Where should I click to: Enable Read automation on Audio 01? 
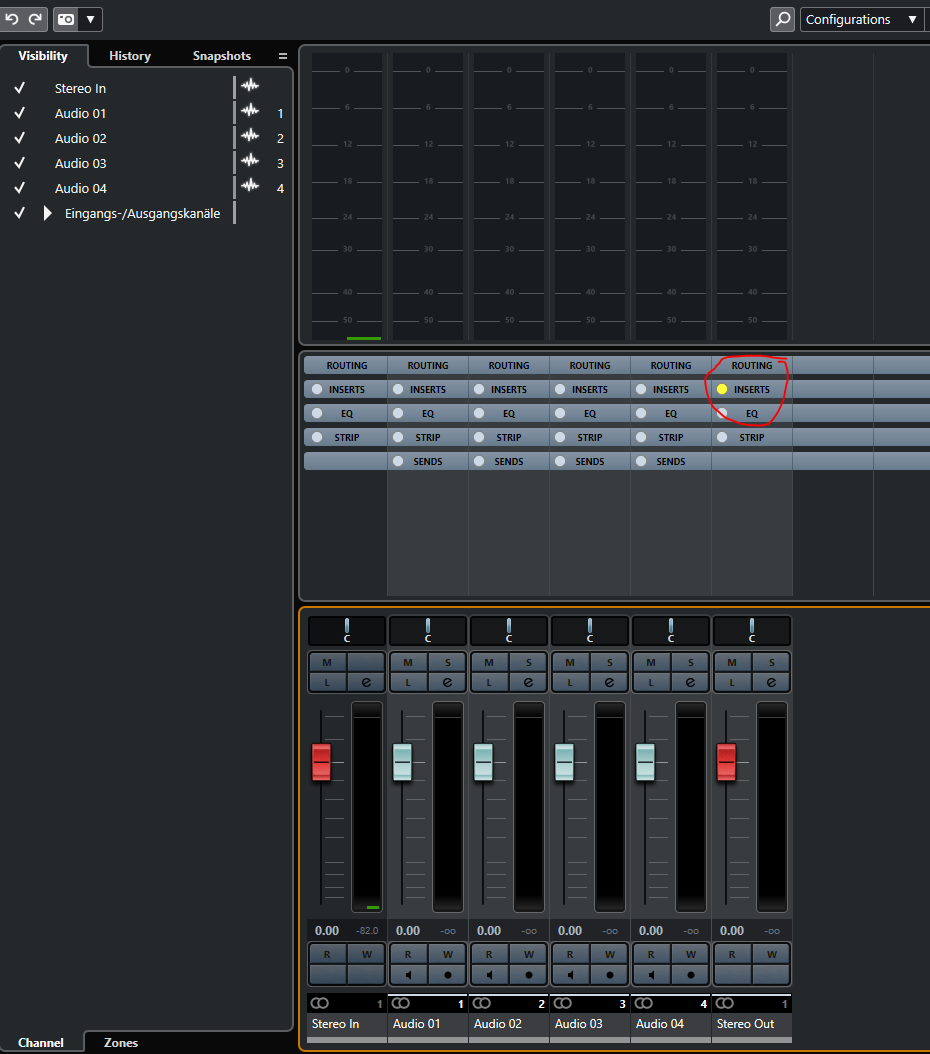click(408, 954)
